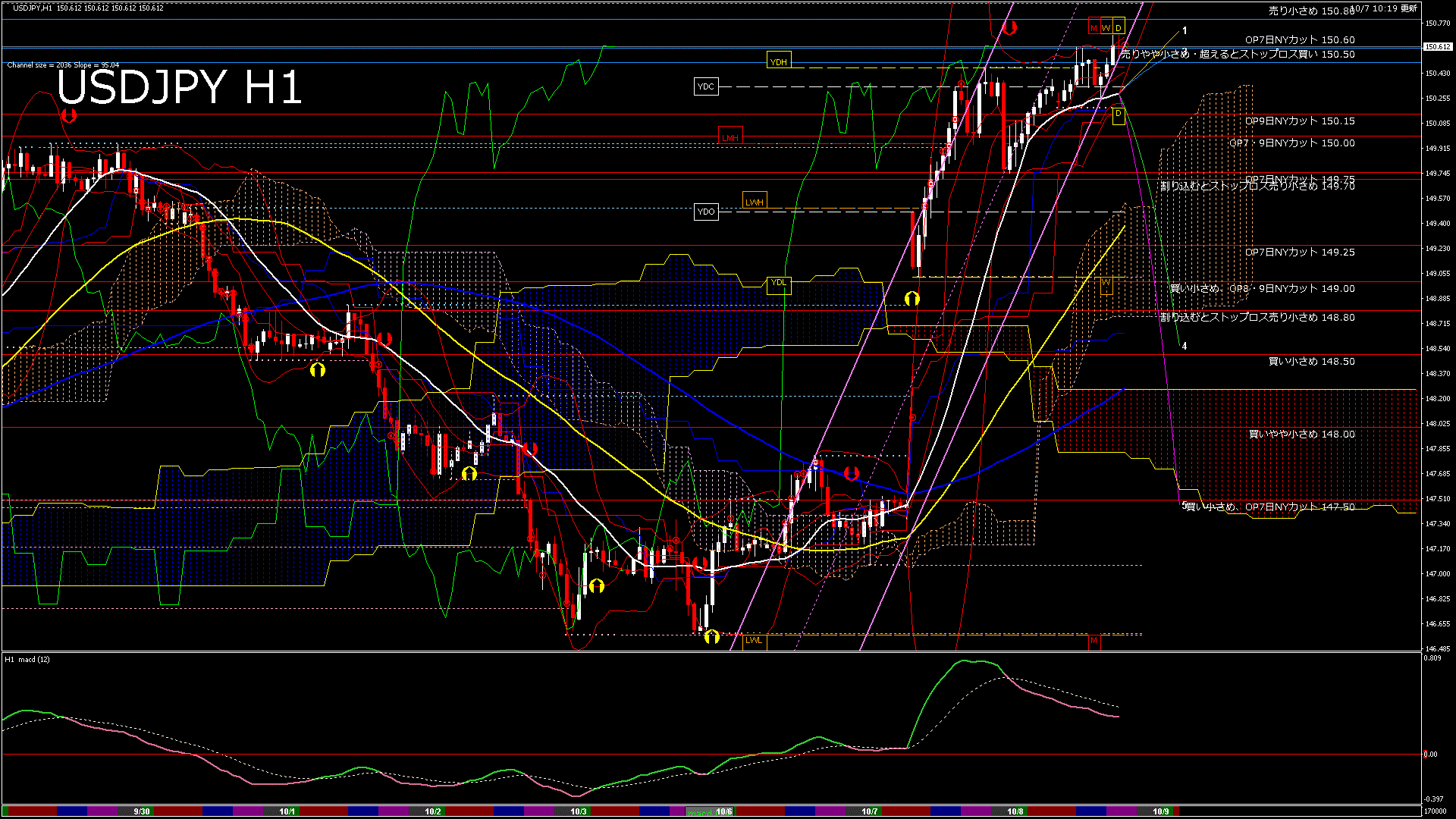Click the 10/6 date marker on timeline
The width and height of the screenshot is (1456, 819).
pyautogui.click(x=723, y=811)
